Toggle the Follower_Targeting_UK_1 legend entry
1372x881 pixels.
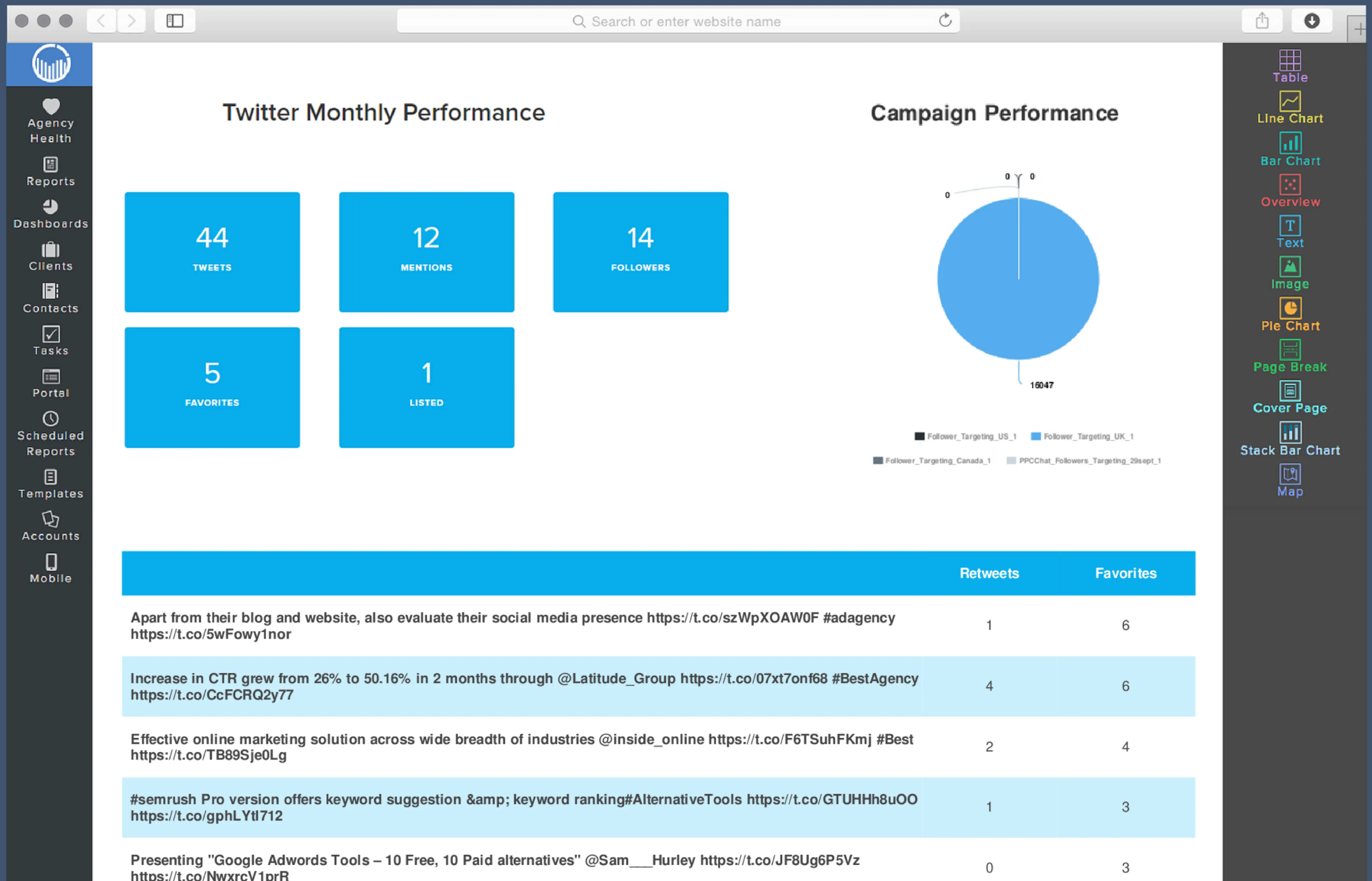pos(1083,436)
